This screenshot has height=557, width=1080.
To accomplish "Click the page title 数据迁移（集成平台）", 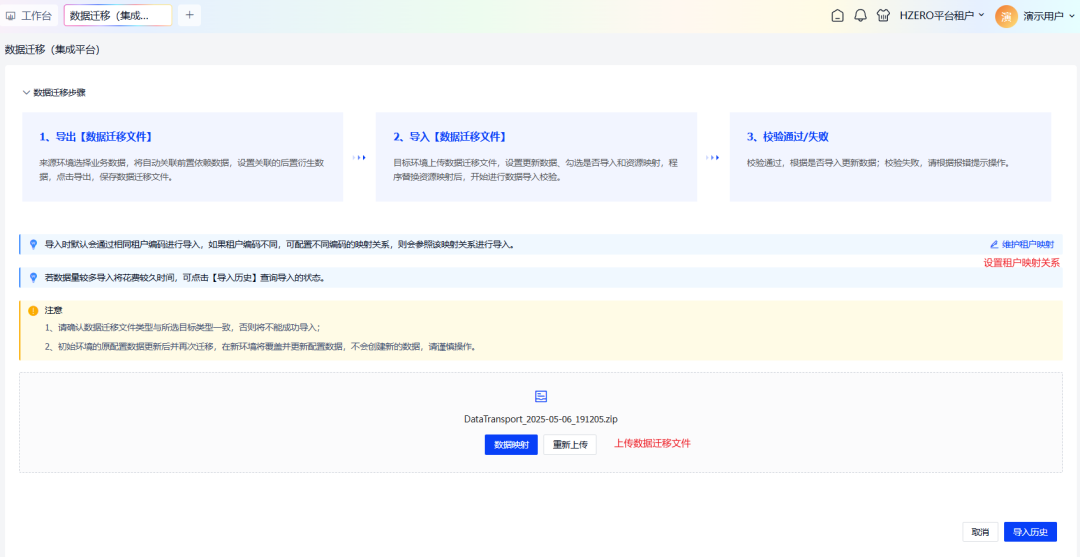I will tap(52, 50).
